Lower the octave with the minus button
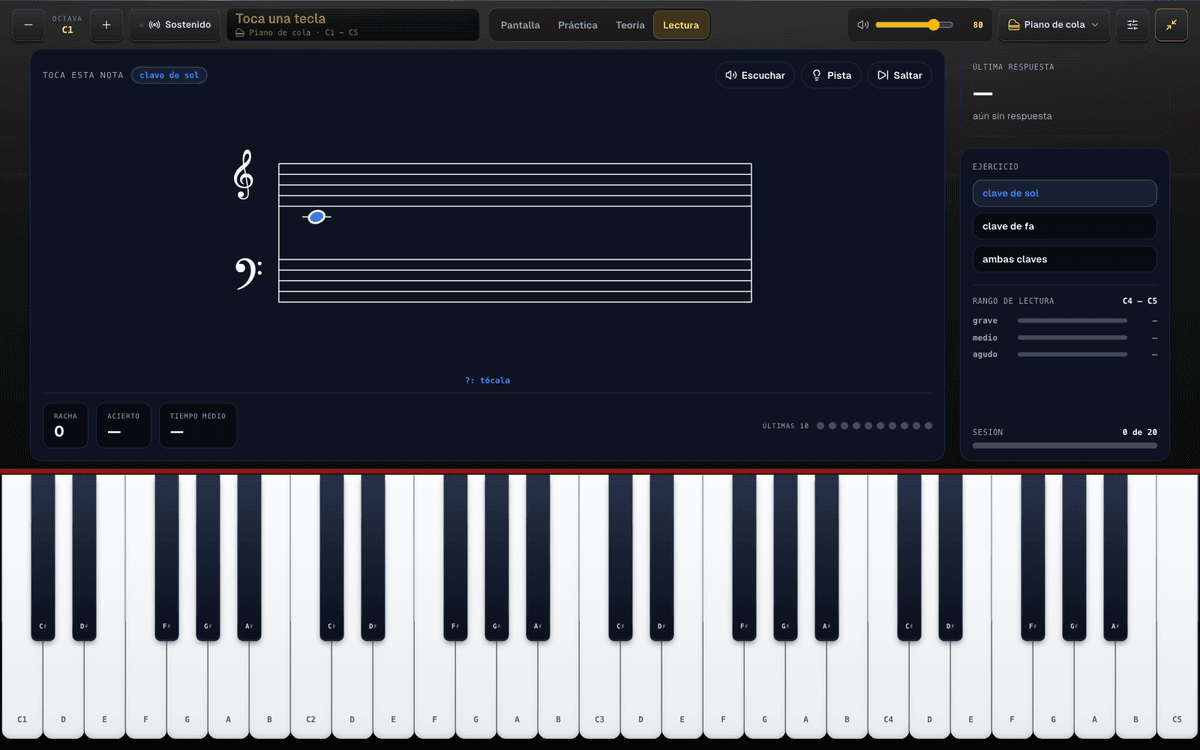Viewport: 1200px width, 750px height. [x=27, y=25]
